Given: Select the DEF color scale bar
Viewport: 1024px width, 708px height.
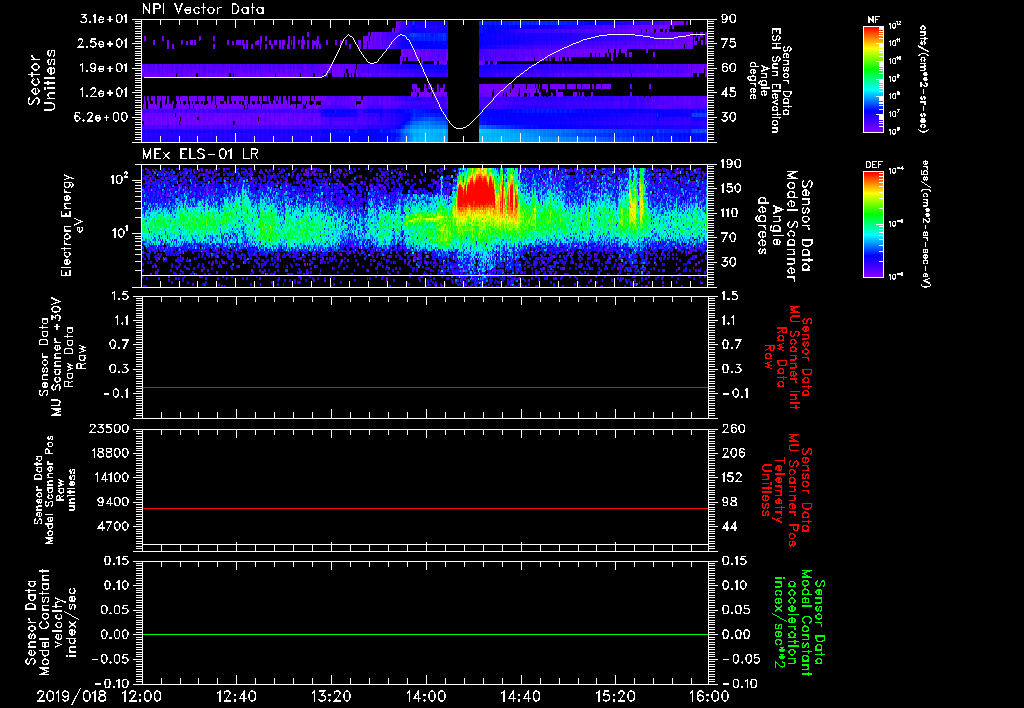Looking at the screenshot, I should 874,224.
